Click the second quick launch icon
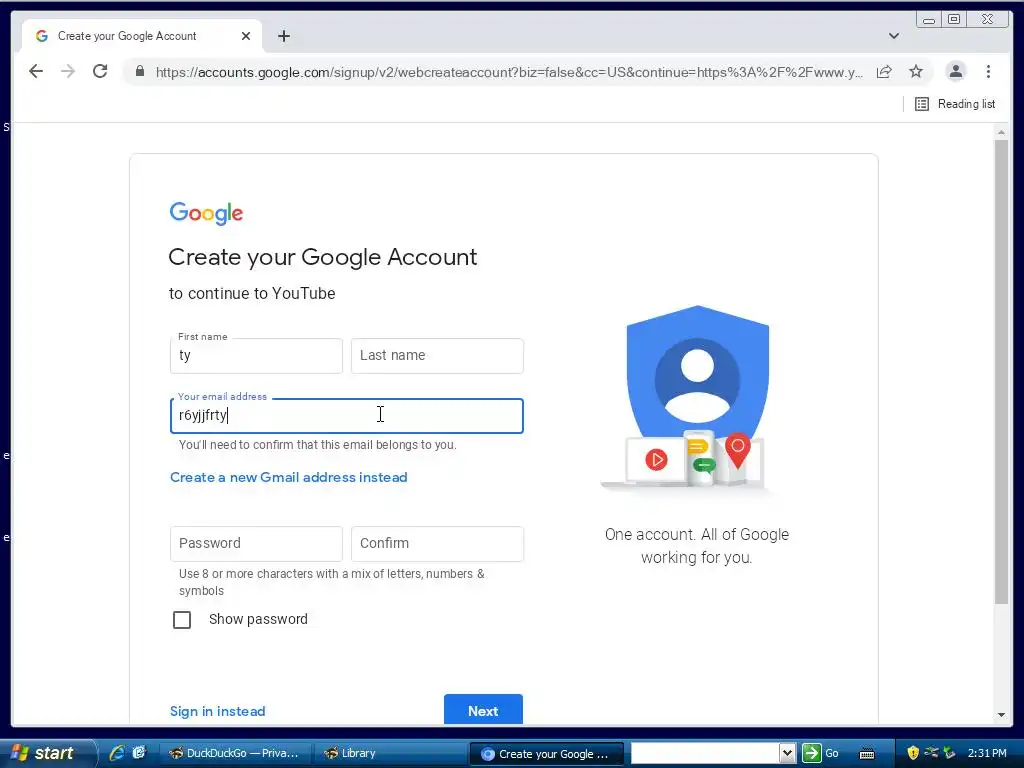Viewport: 1024px width, 768px height. pos(139,753)
